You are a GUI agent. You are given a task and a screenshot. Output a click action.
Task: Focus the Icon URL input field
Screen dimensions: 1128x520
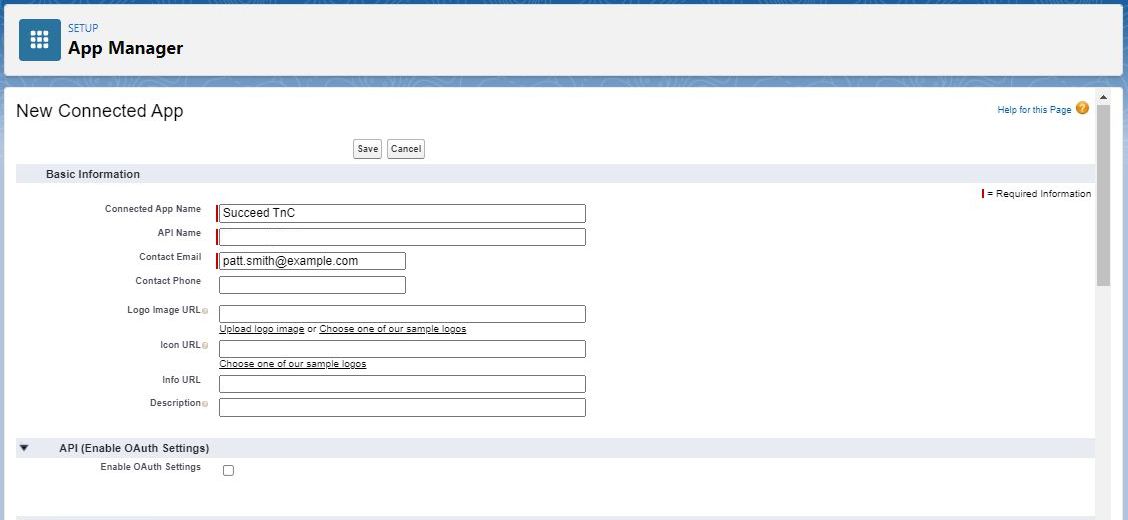point(402,349)
